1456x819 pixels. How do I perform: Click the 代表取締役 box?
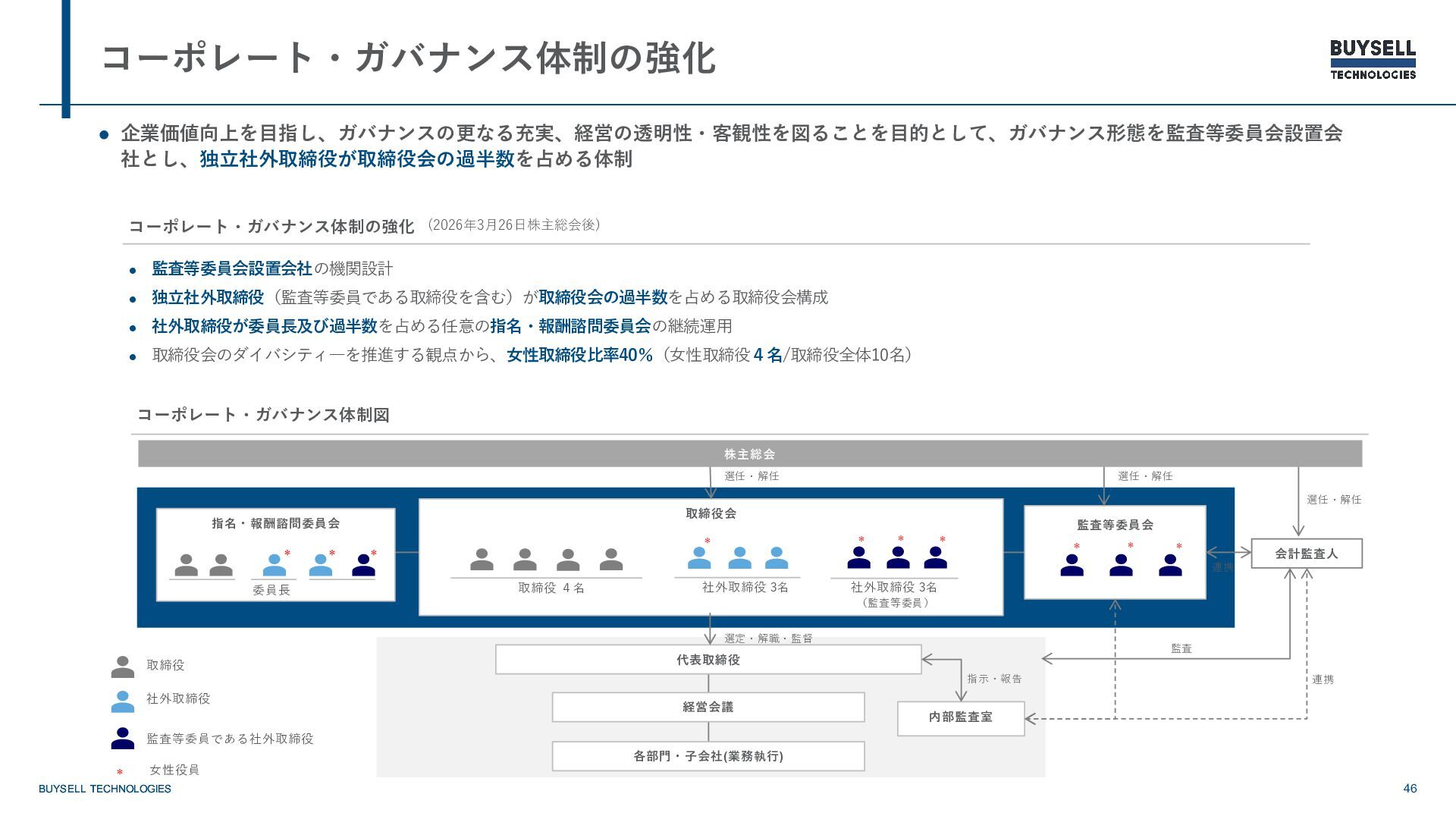pyautogui.click(x=708, y=660)
